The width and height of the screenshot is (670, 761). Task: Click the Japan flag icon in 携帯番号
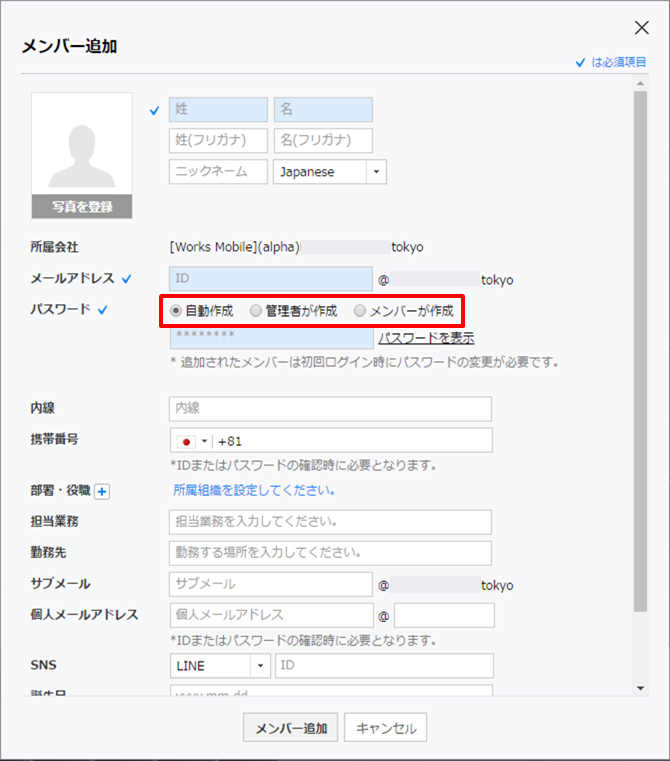pos(185,441)
